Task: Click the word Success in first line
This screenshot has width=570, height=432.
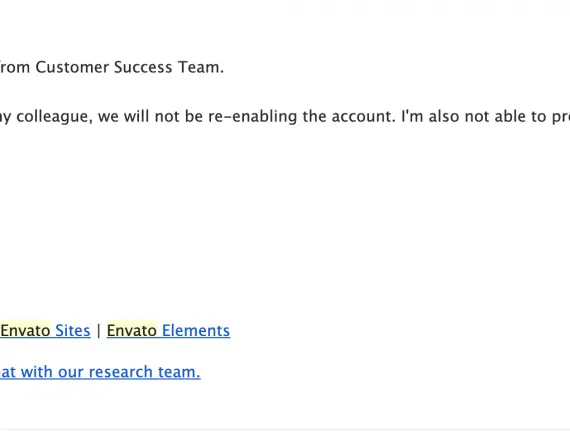Action: (x=143, y=67)
